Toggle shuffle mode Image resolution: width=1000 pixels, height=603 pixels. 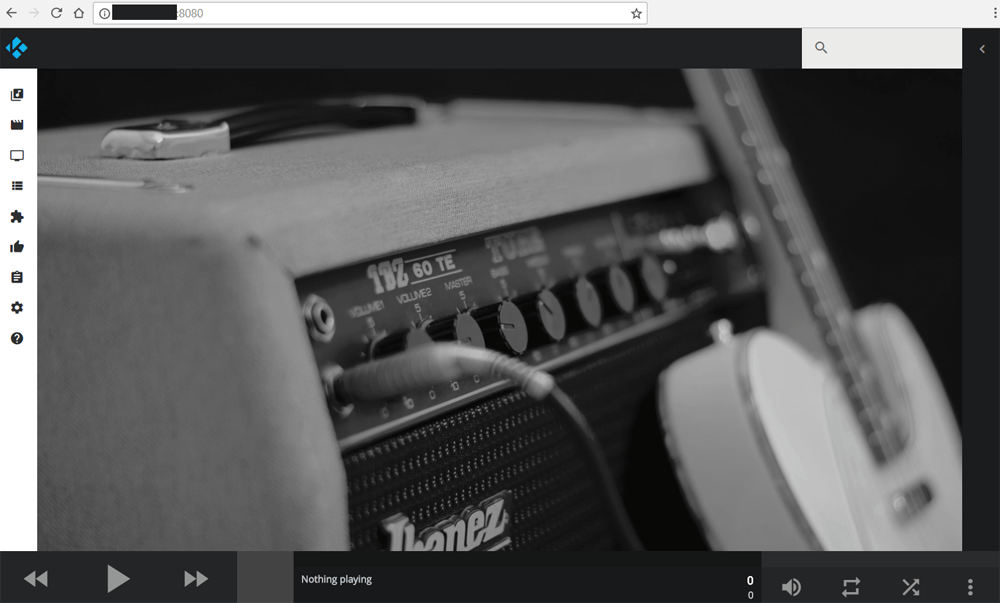(x=911, y=586)
